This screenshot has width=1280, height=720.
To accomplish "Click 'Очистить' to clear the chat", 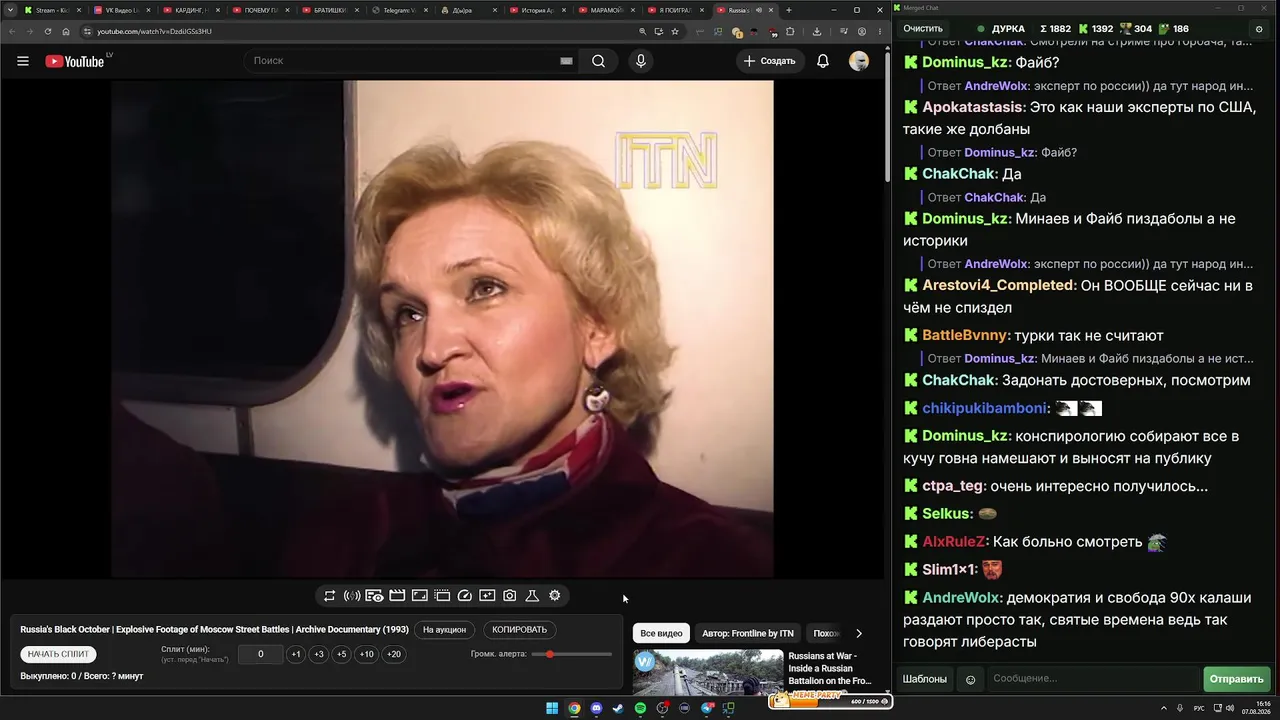I will (x=923, y=29).
